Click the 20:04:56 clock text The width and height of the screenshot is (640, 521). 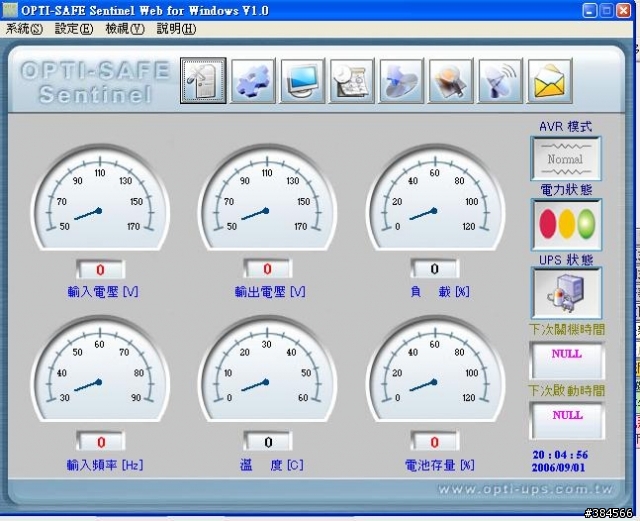(560, 455)
